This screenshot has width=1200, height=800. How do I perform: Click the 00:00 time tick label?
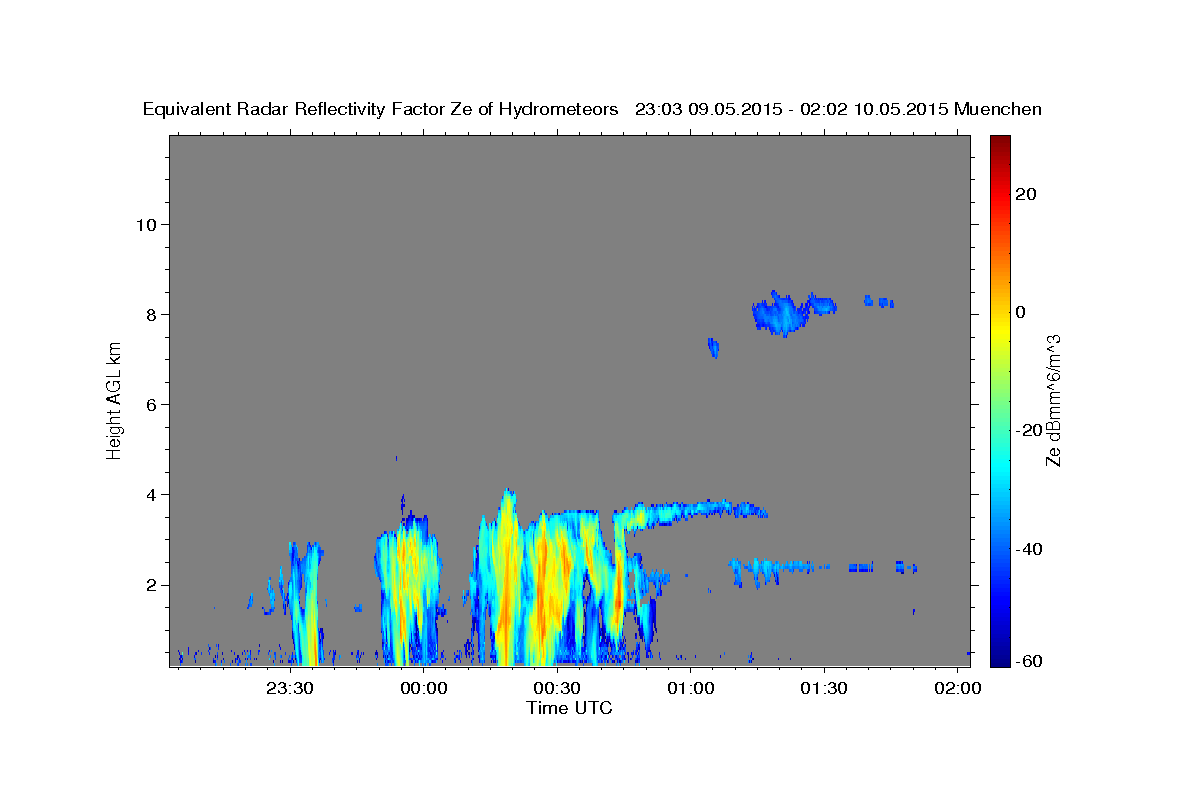pos(424,689)
